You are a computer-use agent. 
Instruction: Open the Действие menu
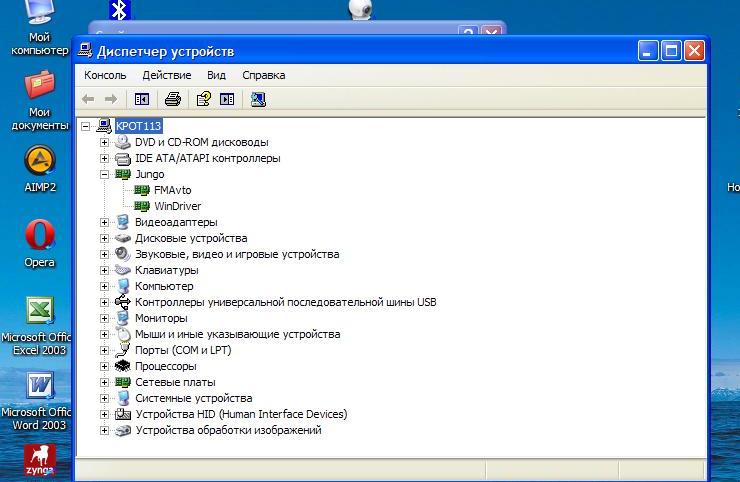click(166, 75)
